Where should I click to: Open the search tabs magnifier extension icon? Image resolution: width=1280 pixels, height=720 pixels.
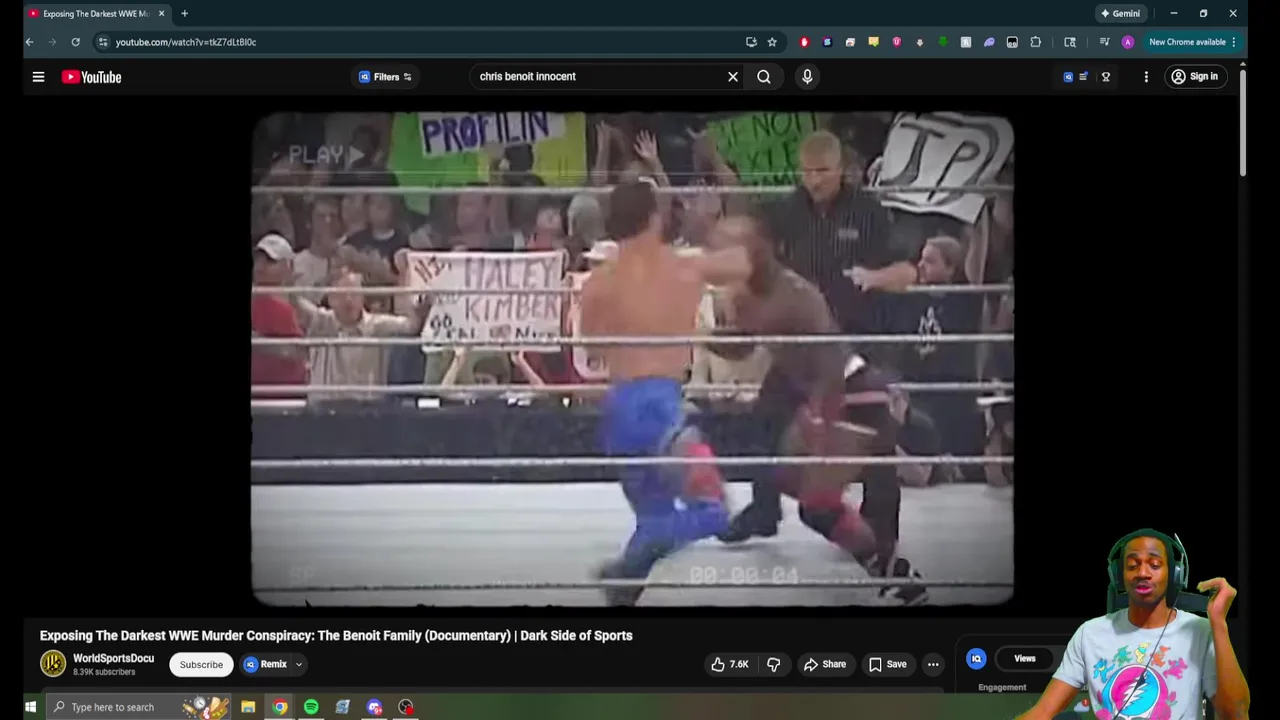point(1070,42)
